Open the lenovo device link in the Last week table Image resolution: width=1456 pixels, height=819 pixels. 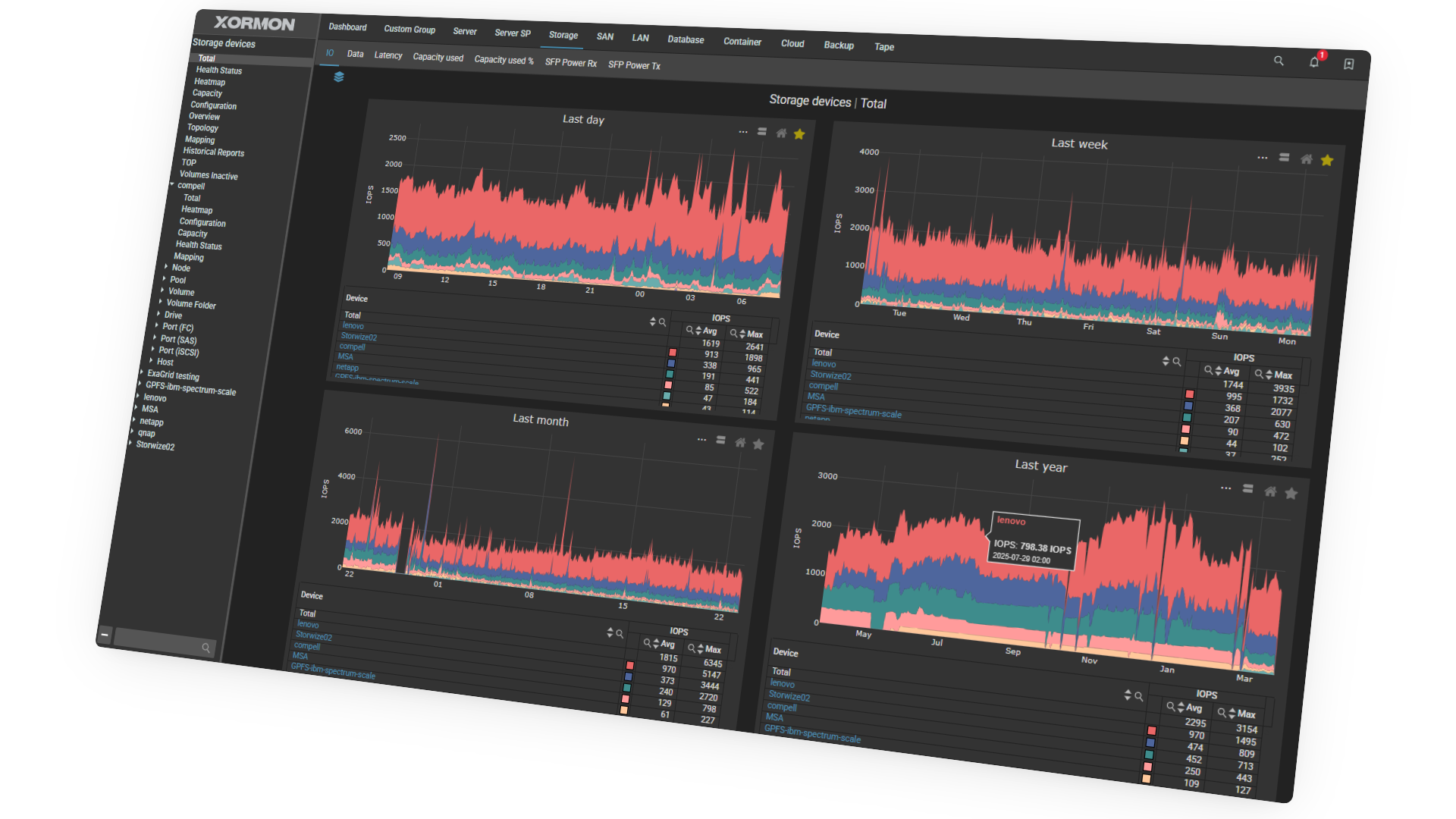(x=824, y=363)
